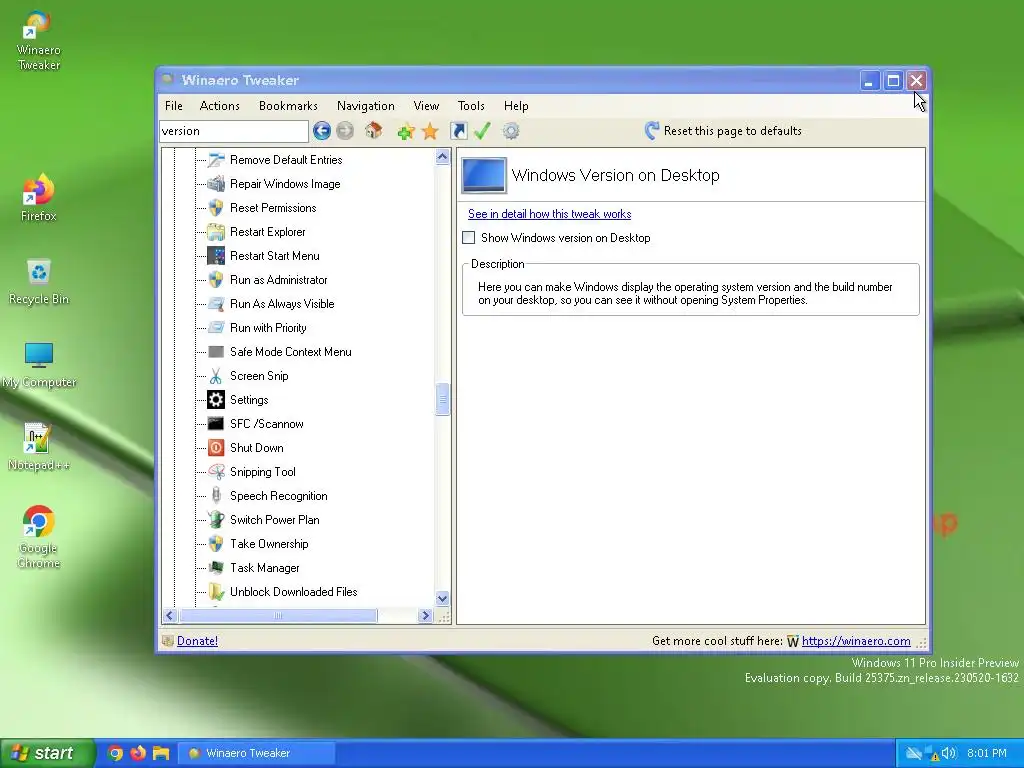Go to Home page house icon
The height and width of the screenshot is (768, 1024).
coord(374,131)
